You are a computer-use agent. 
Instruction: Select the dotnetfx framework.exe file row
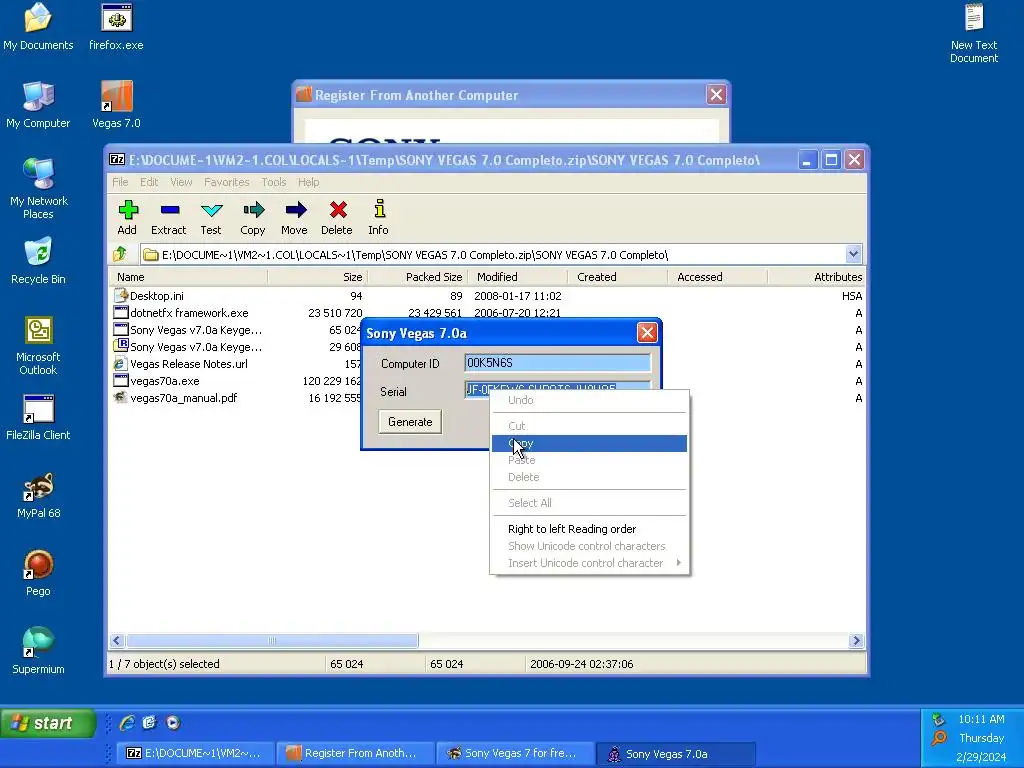click(x=487, y=313)
